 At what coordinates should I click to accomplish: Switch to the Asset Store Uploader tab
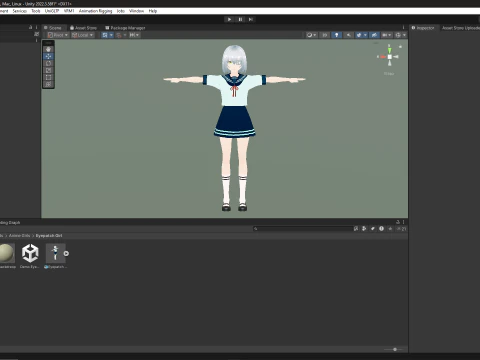coord(460,28)
